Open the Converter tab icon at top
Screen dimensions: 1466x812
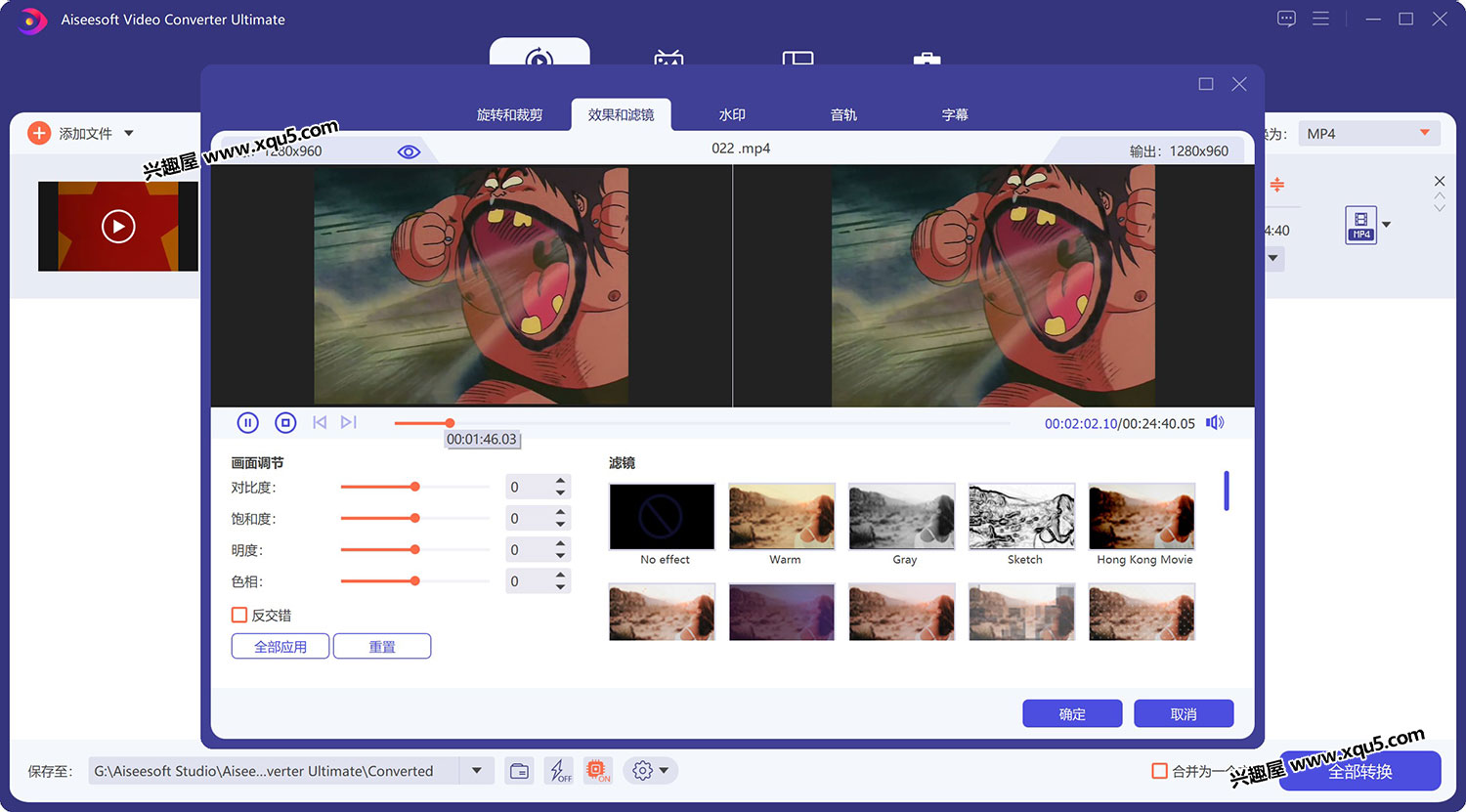[x=539, y=57]
